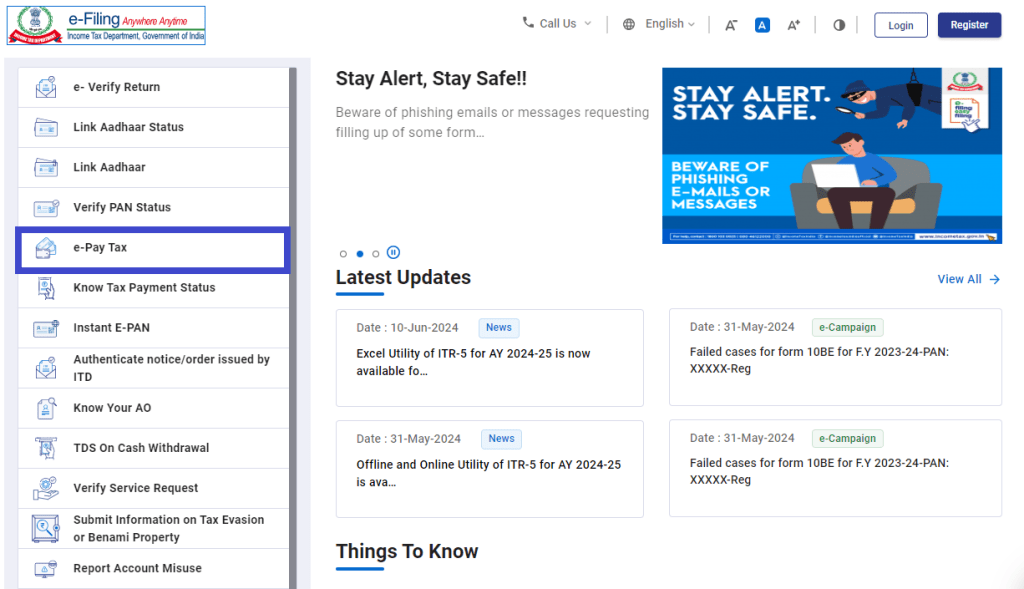Click the TDS On Cash Withdrawal icon
Screen dimensions: 1024x589
click(46, 448)
